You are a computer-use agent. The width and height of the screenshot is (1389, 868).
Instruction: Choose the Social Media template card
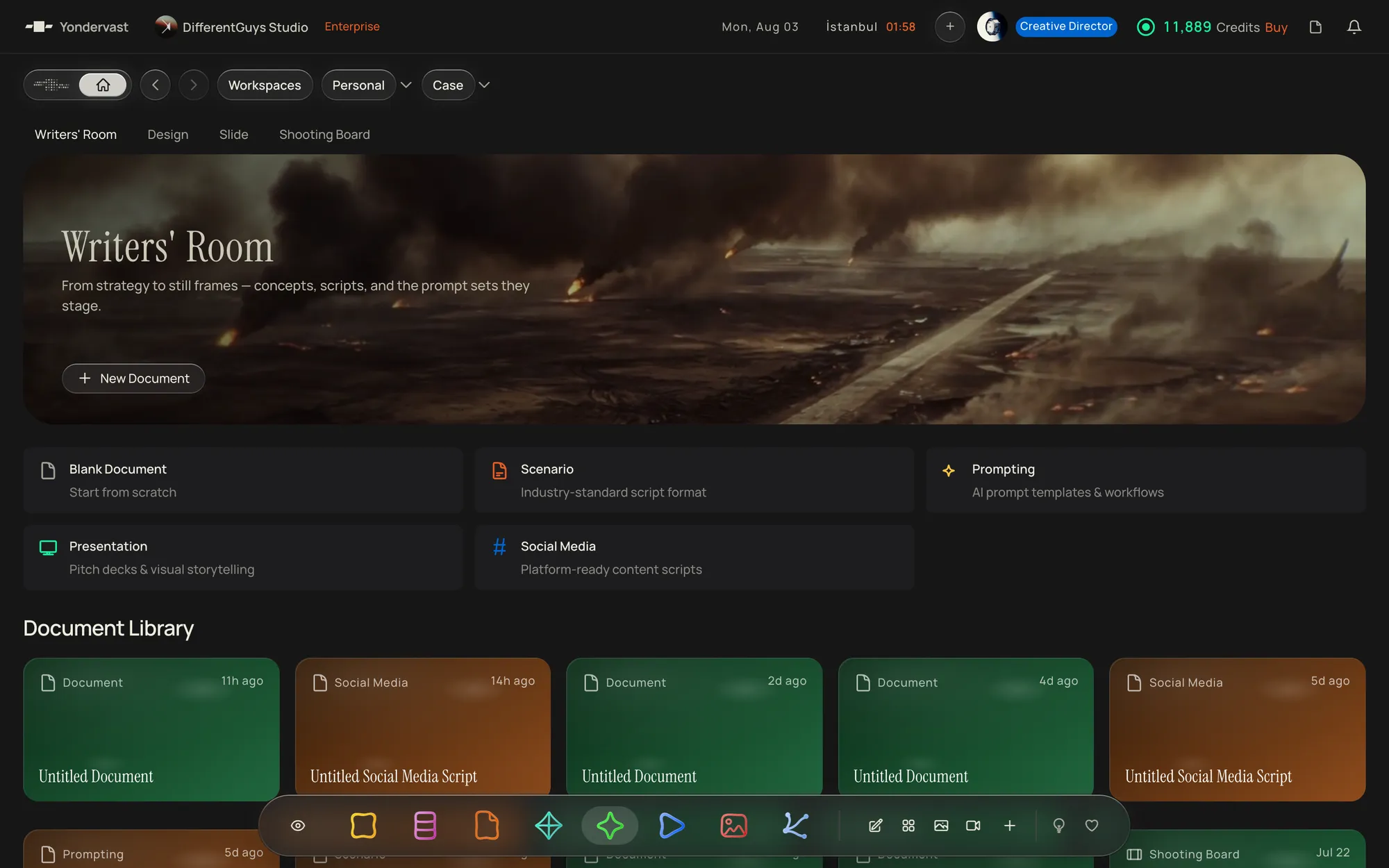tap(694, 557)
